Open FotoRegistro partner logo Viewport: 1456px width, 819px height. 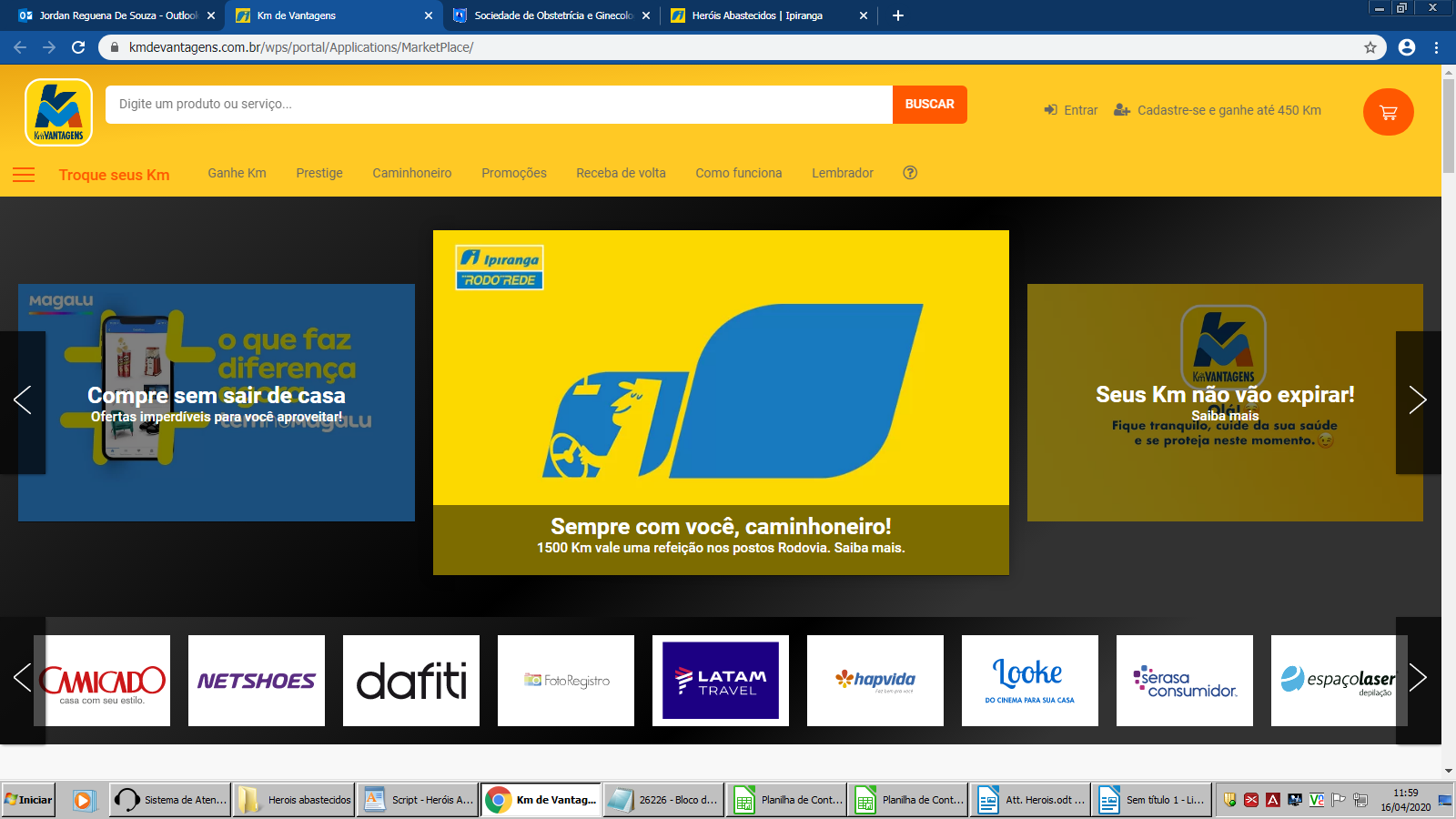point(566,681)
